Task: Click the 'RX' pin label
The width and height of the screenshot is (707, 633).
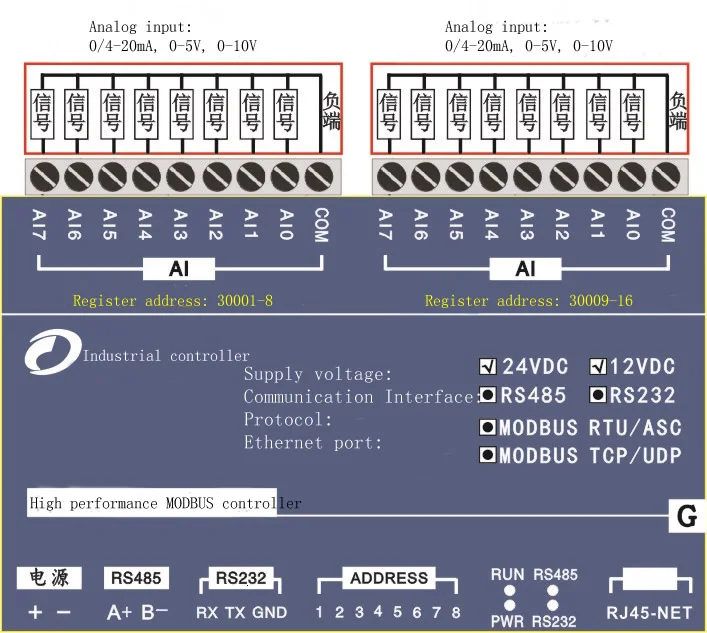Action: pos(207,612)
